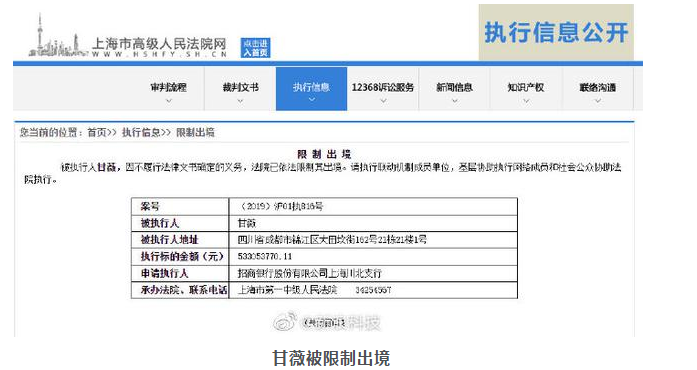This screenshot has width=697, height=370.
Task: Open the 上海市高级人民法院网 site title
Action: [159, 44]
